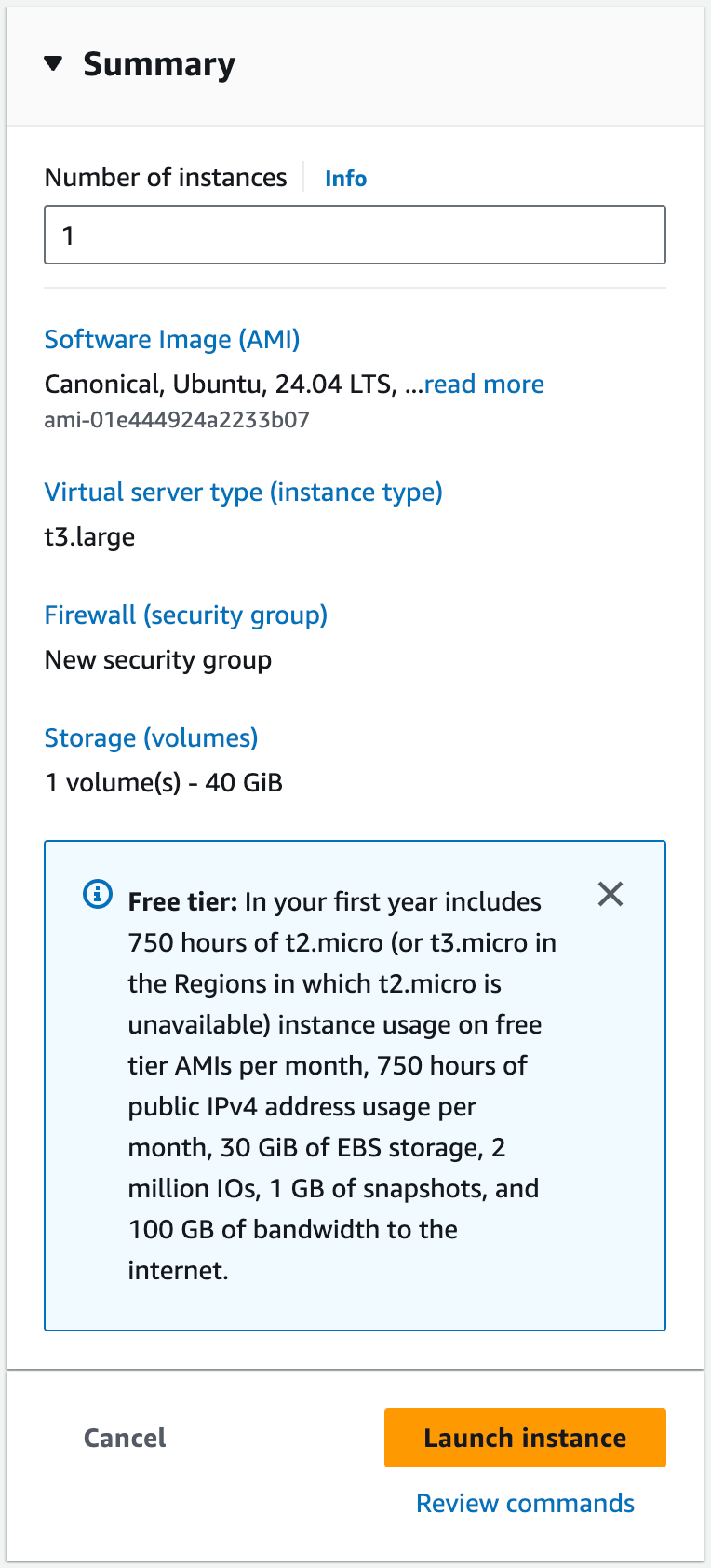Image resolution: width=711 pixels, height=1568 pixels.
Task: Jump to Storage (volumes) section
Action: point(151,738)
